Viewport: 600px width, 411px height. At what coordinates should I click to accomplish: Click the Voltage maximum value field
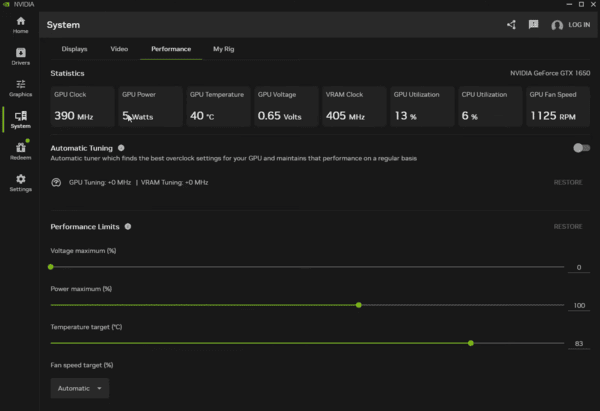578,267
